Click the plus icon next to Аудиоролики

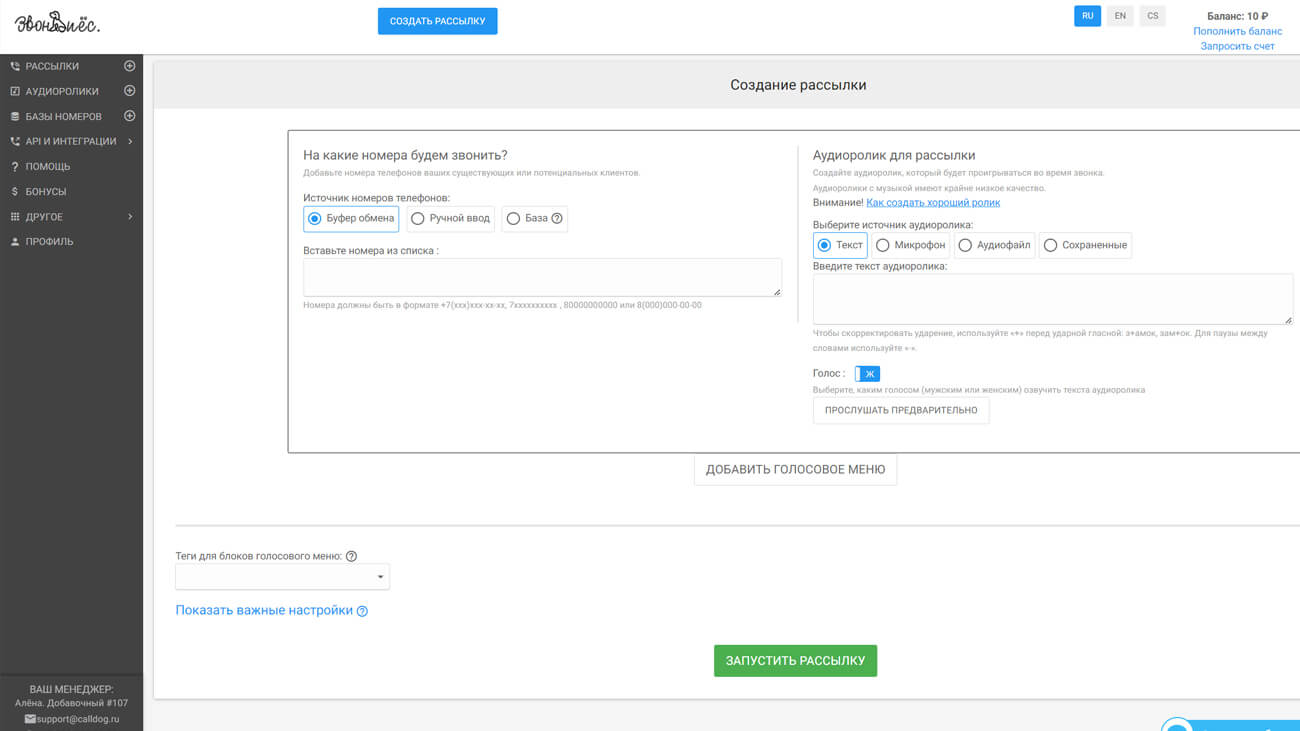tap(129, 91)
